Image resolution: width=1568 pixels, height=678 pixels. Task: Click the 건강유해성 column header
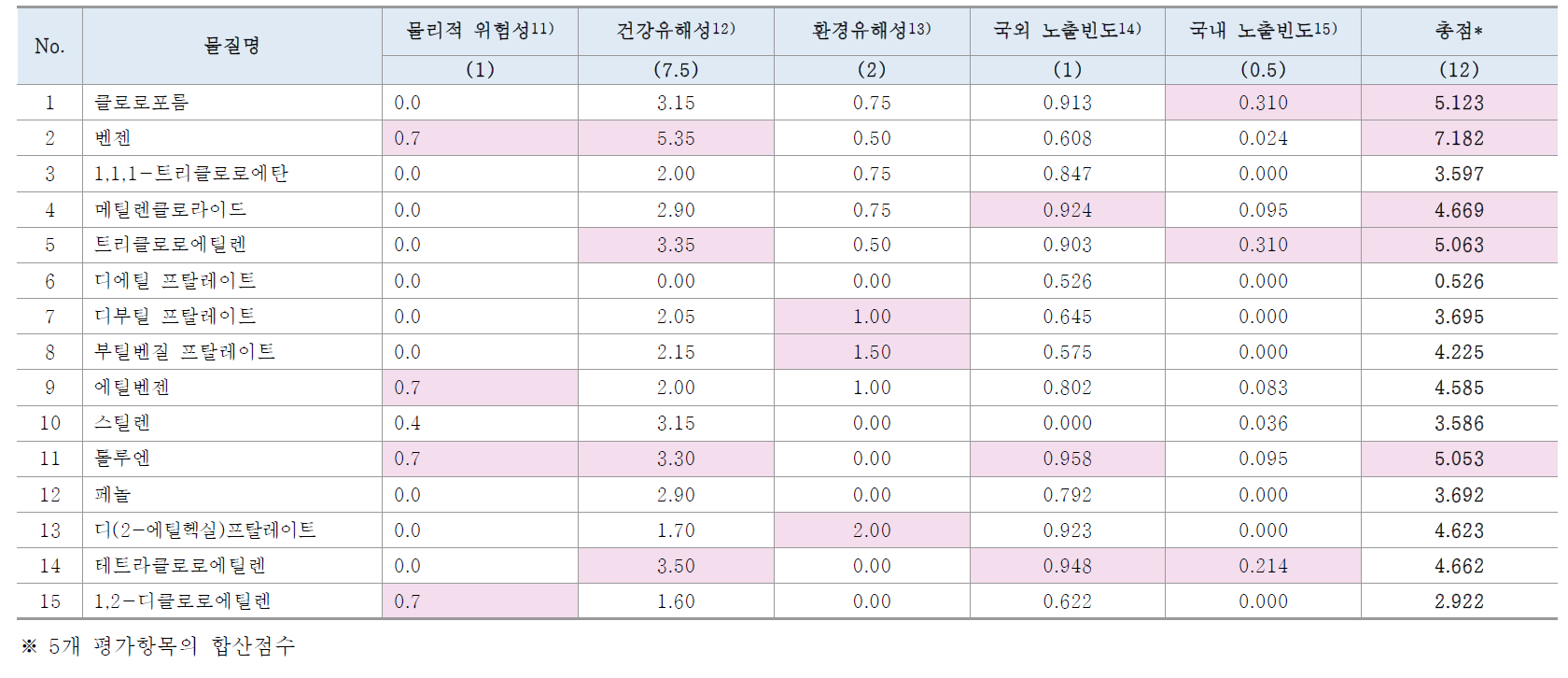pos(676,31)
